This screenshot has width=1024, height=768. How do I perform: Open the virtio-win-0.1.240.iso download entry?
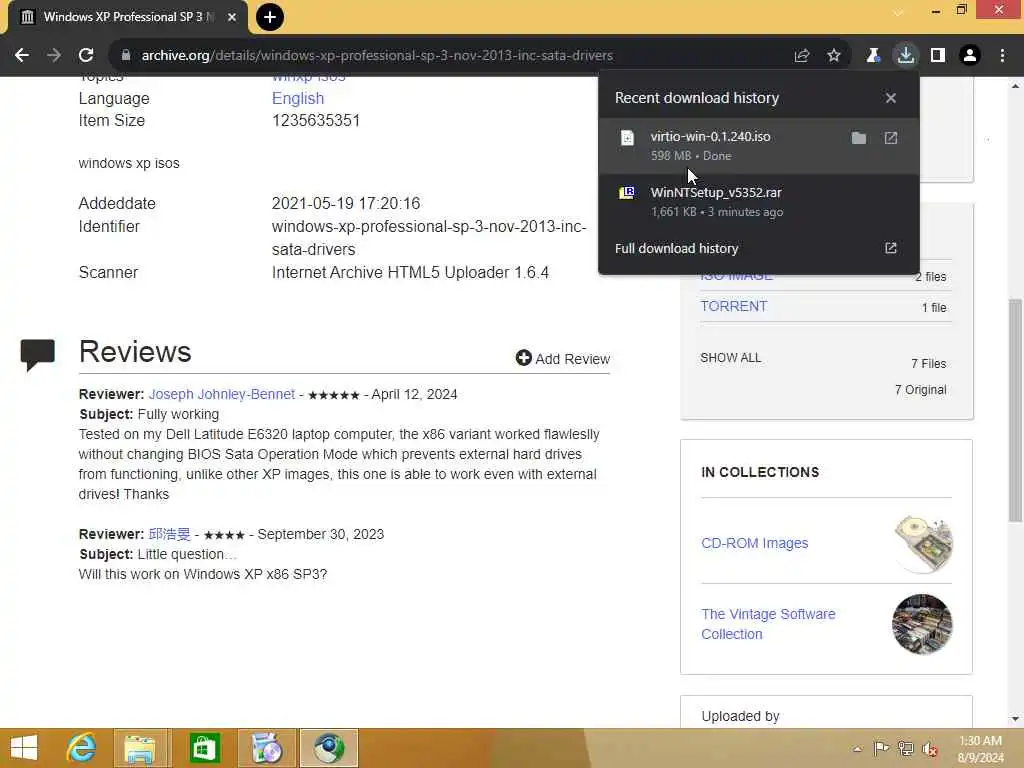[759, 146]
